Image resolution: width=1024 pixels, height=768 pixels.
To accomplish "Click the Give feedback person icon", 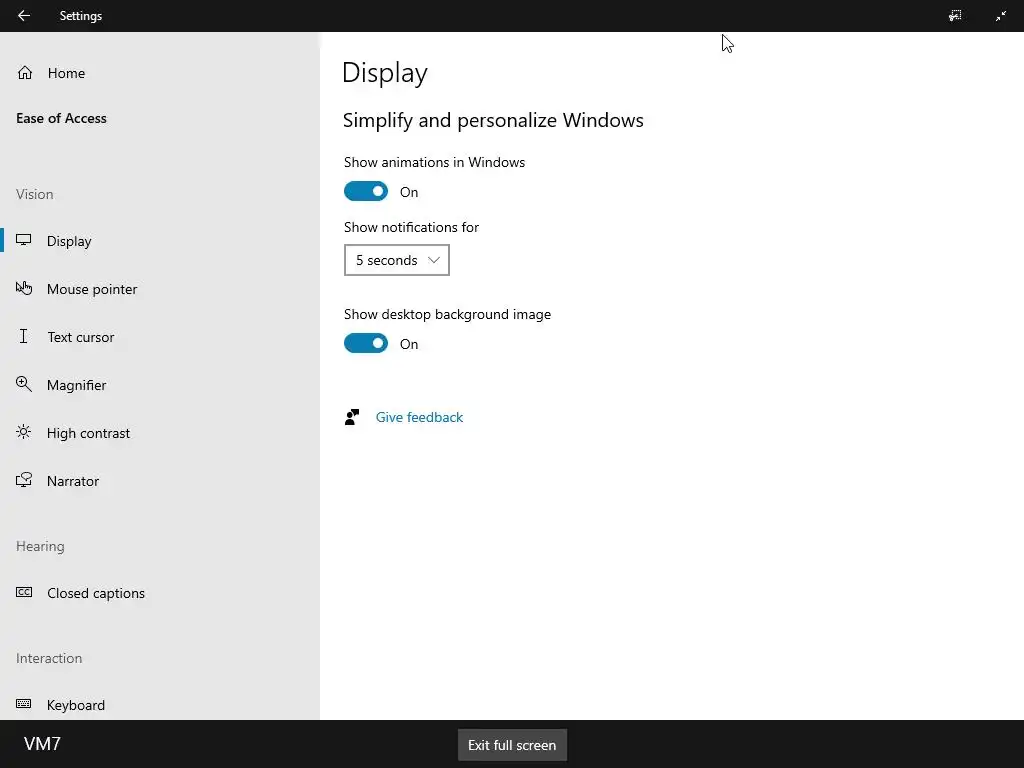I will (352, 418).
